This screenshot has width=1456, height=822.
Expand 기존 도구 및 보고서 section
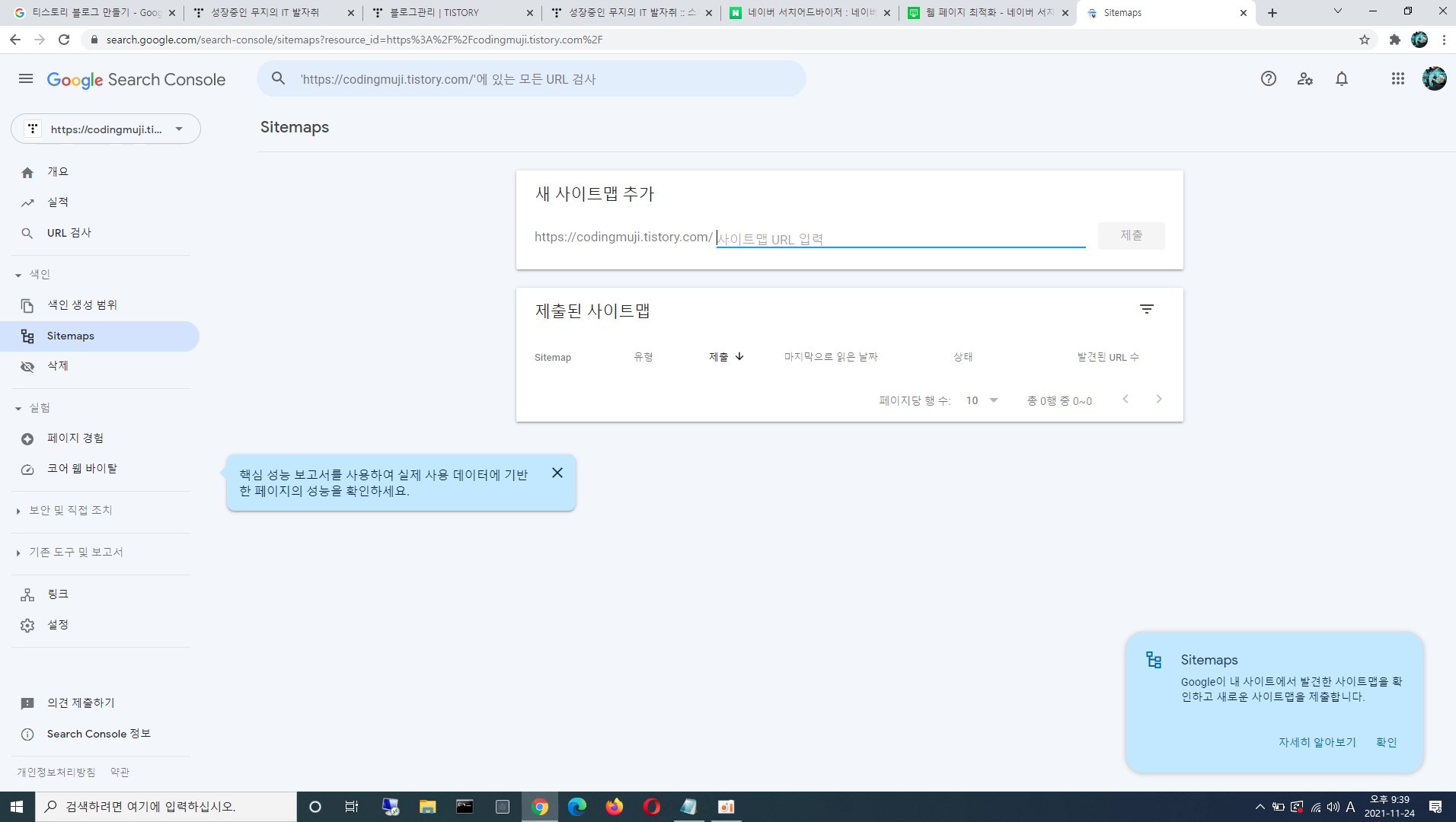coord(69,553)
